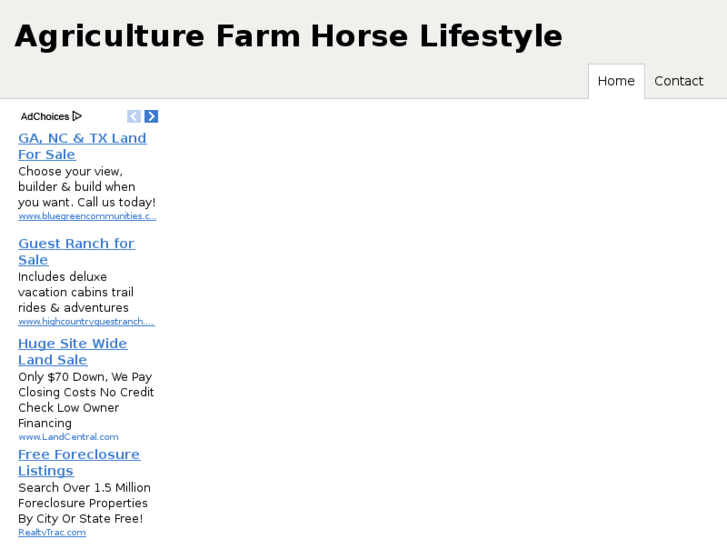The height and width of the screenshot is (545, 727).
Task: Show previous ads with left arrow
Action: pyautogui.click(x=134, y=116)
